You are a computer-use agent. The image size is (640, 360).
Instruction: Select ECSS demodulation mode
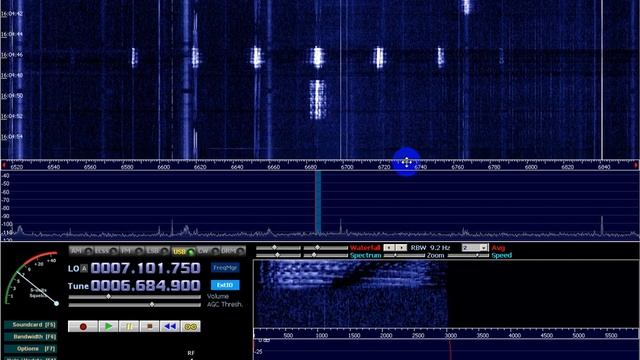(x=106, y=251)
